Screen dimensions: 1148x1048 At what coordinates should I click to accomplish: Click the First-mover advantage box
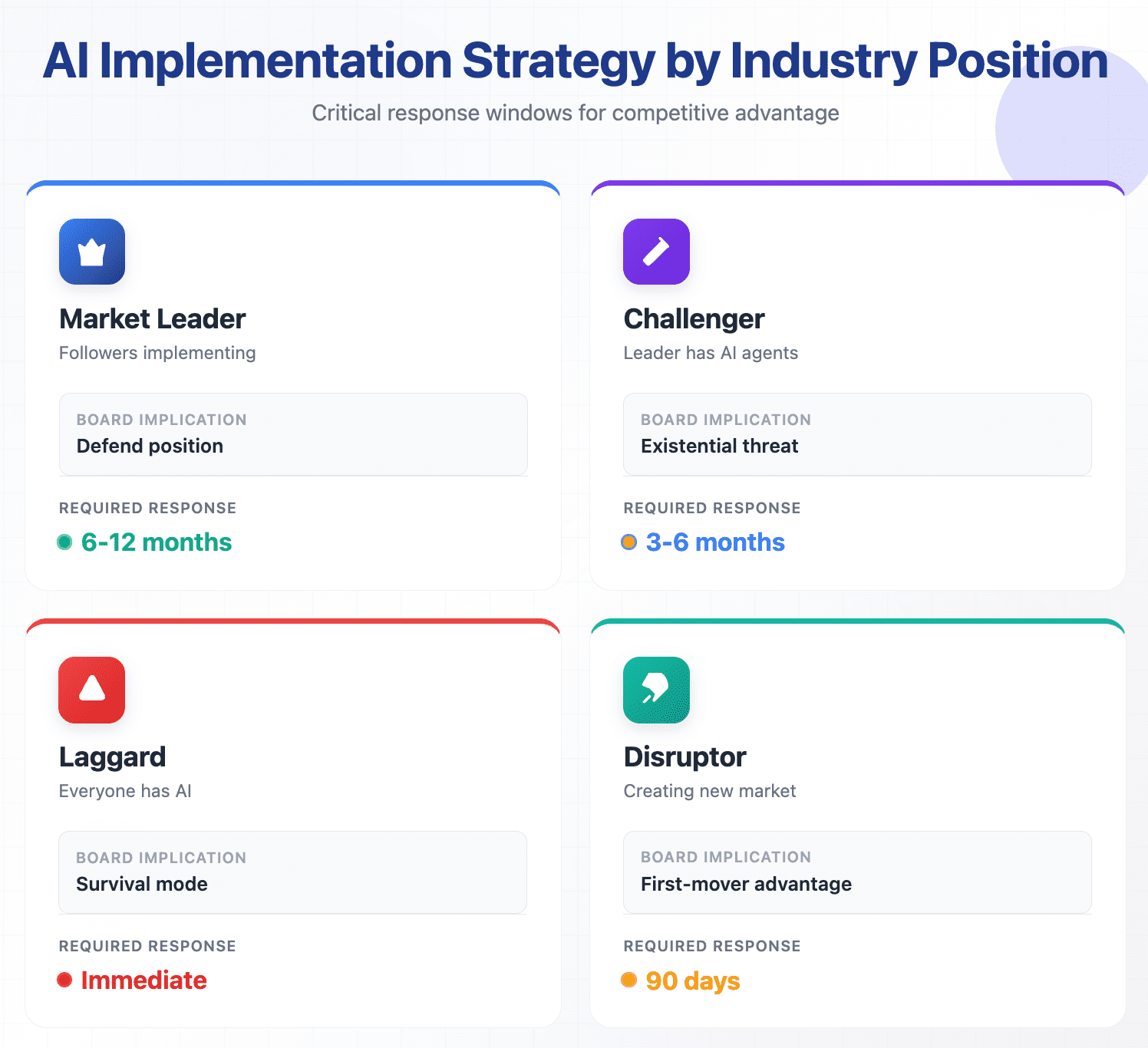(x=857, y=872)
